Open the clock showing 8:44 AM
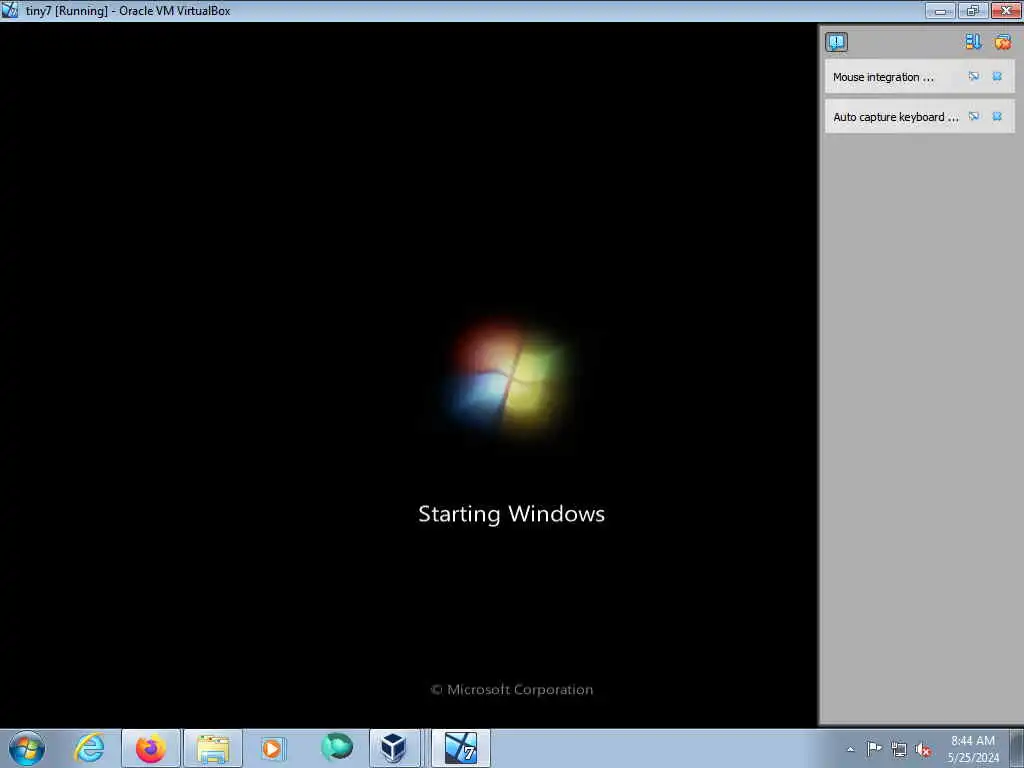The image size is (1024, 768). pos(973,748)
